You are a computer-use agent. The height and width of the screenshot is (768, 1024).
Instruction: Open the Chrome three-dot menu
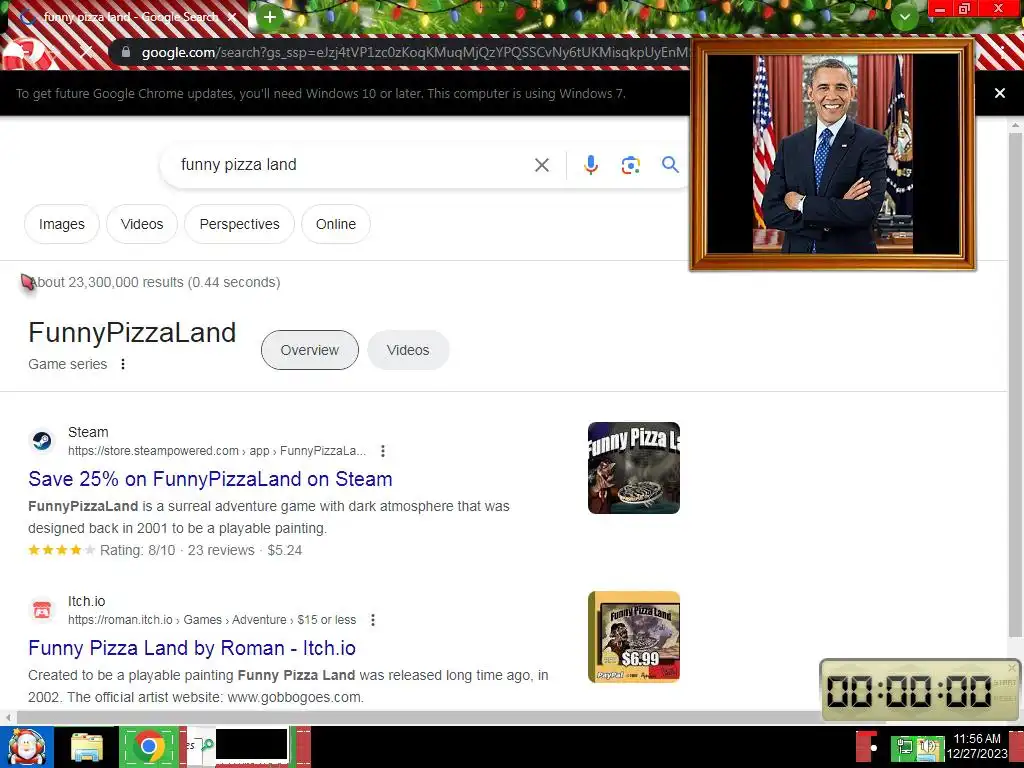point(1002,52)
